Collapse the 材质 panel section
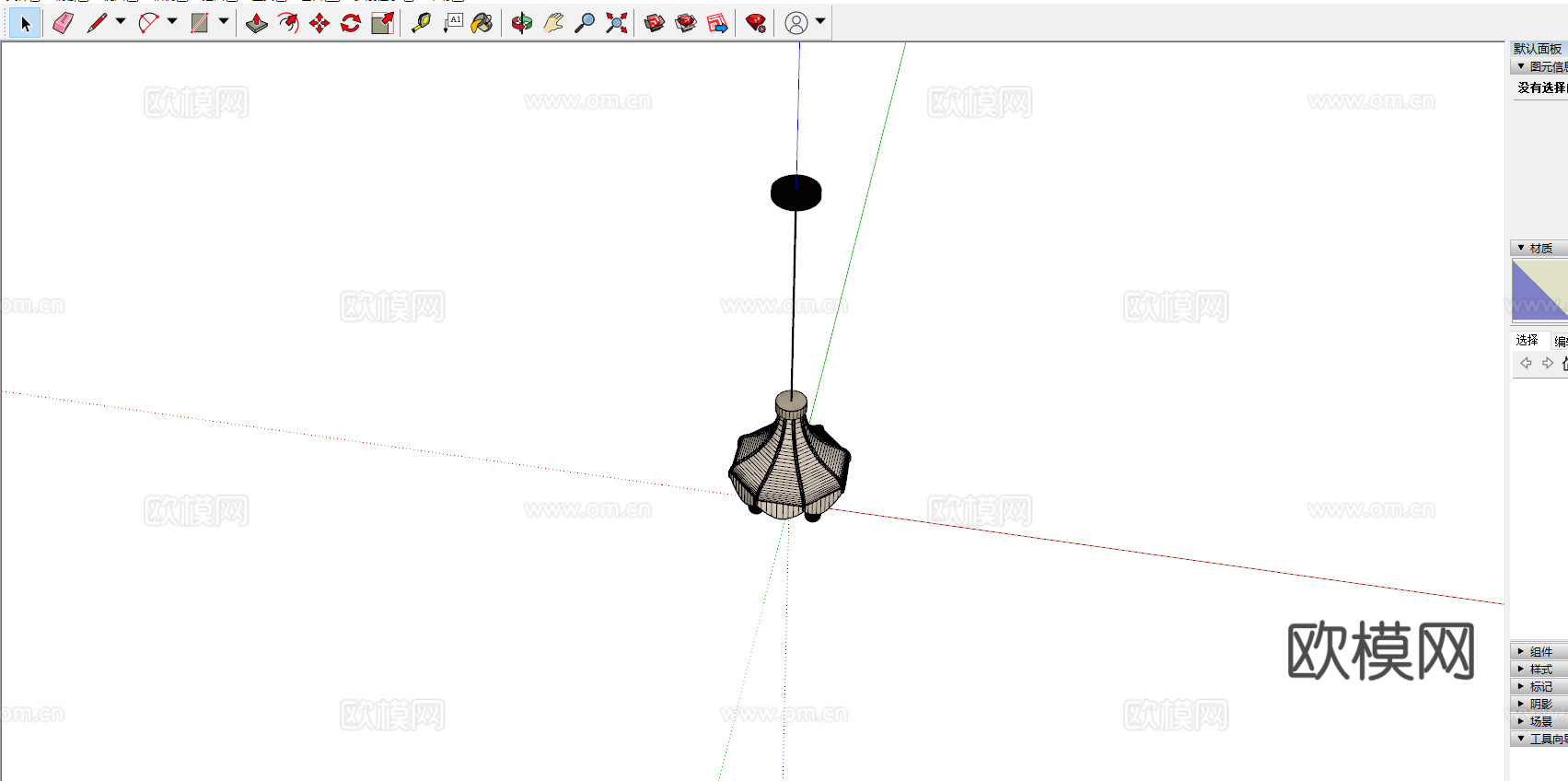 point(1539,249)
